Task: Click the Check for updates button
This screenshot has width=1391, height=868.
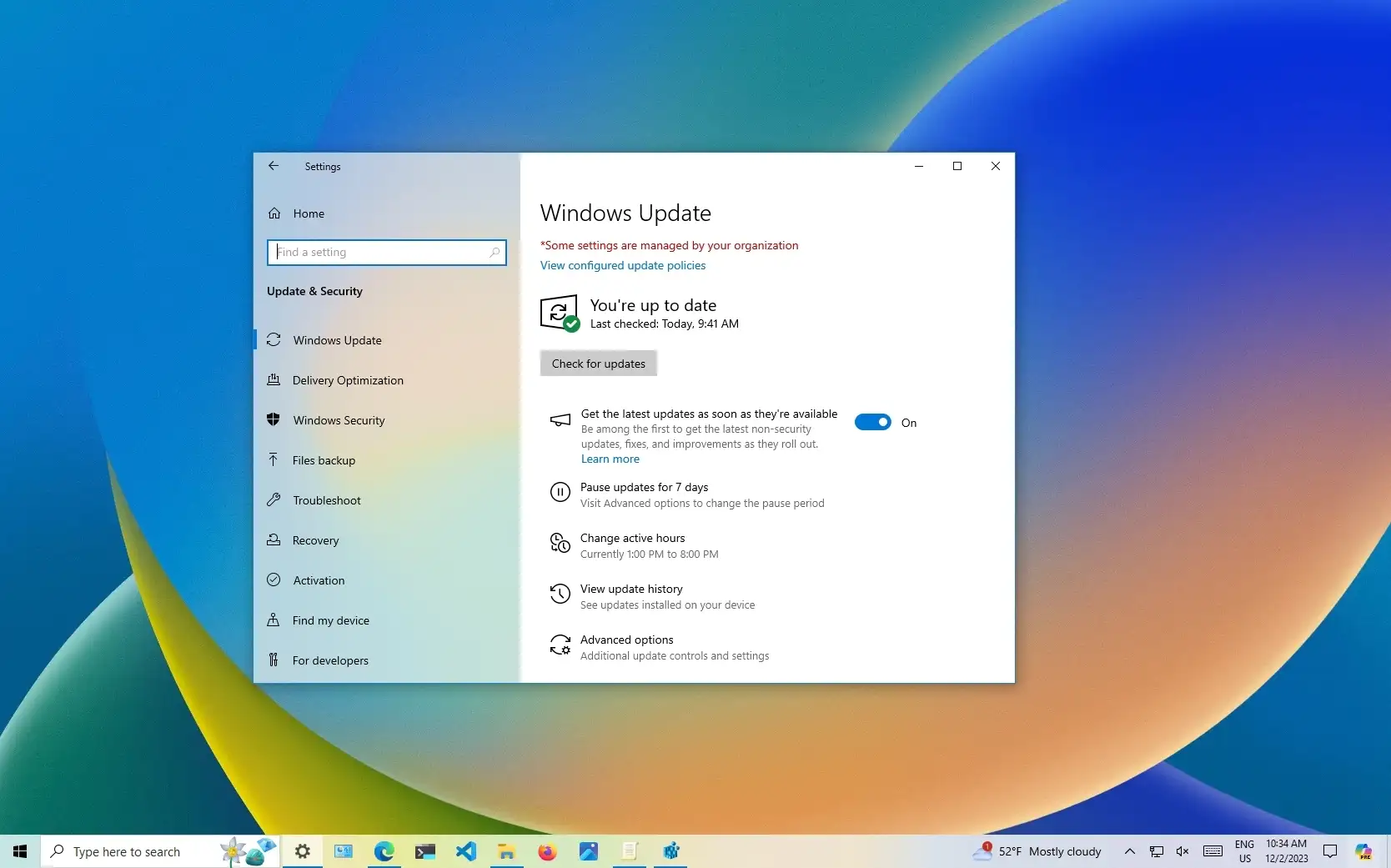Action: pyautogui.click(x=599, y=364)
